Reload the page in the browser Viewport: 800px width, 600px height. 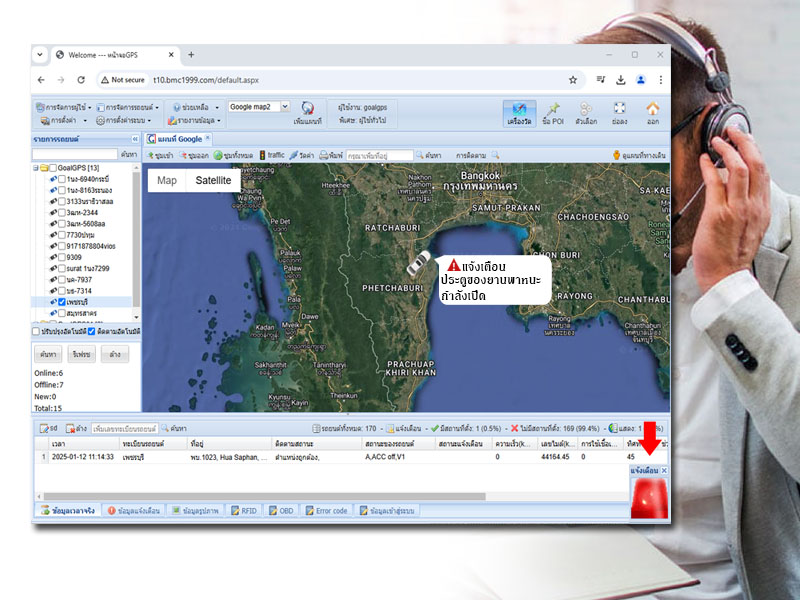81,80
